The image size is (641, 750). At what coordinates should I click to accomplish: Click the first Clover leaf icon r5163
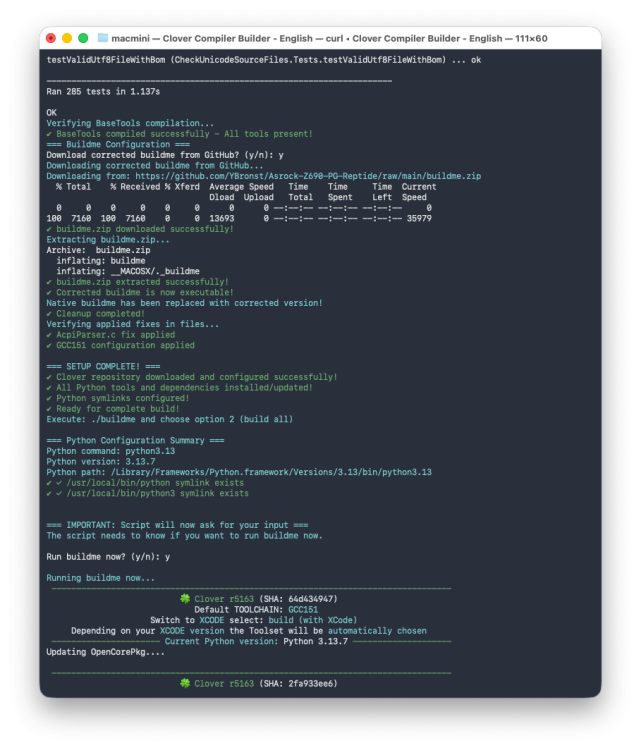click(185, 598)
